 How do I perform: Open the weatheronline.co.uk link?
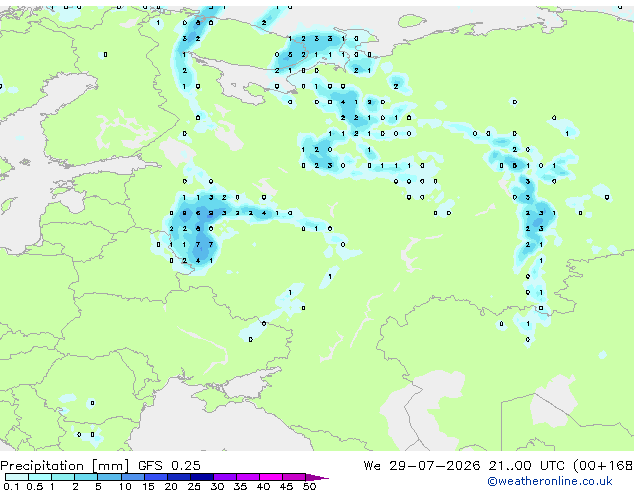pos(550,481)
